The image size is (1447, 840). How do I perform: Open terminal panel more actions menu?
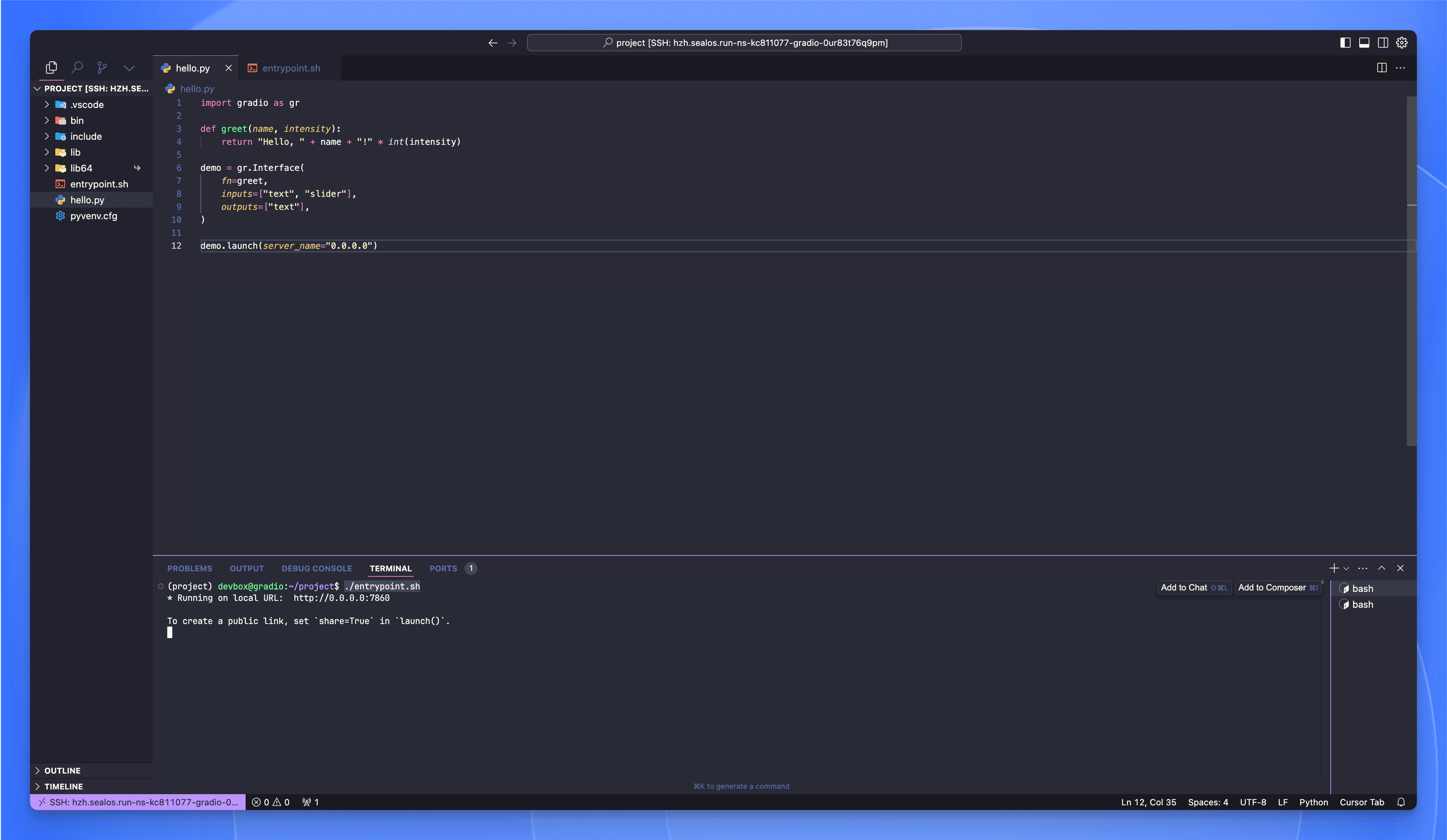click(1362, 568)
